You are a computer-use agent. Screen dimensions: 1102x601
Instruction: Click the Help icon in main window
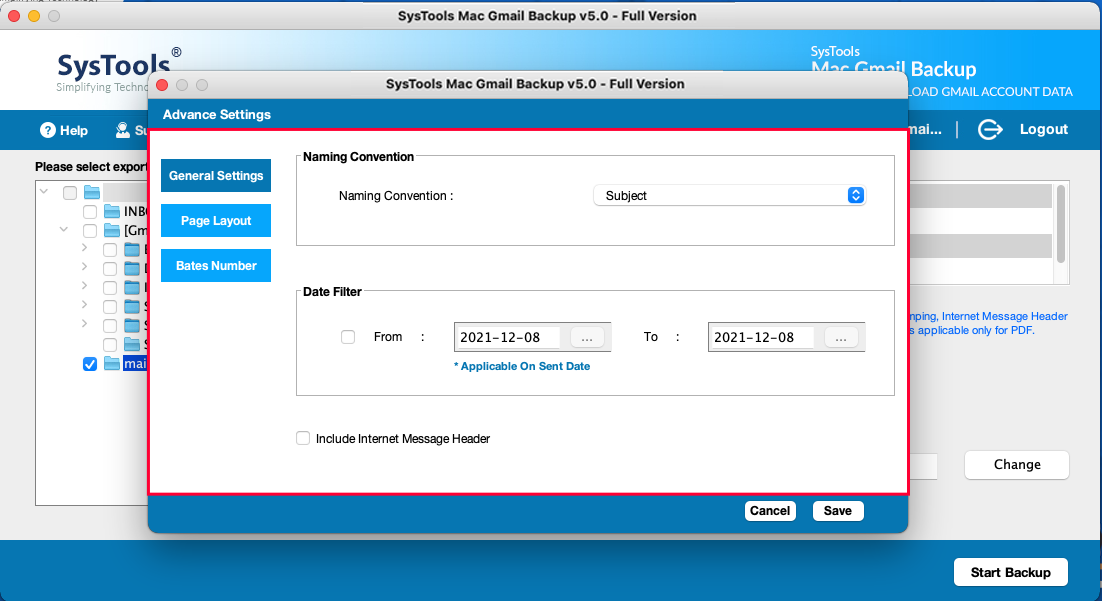(48, 130)
